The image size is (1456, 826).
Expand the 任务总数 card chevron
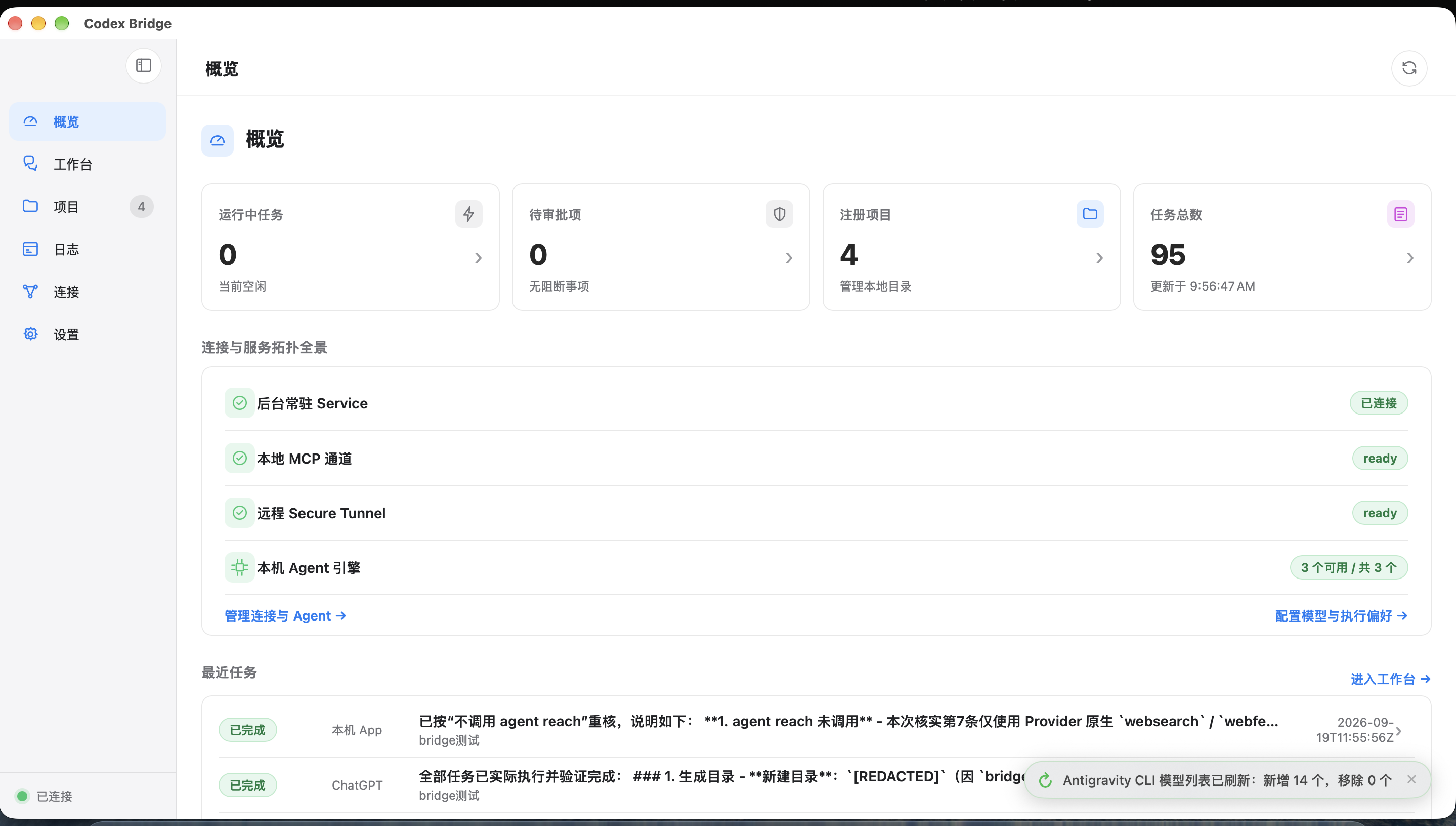tap(1410, 258)
